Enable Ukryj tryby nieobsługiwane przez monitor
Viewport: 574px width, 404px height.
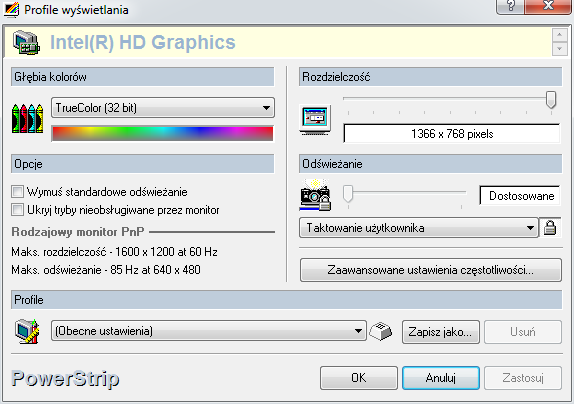[x=17, y=210]
